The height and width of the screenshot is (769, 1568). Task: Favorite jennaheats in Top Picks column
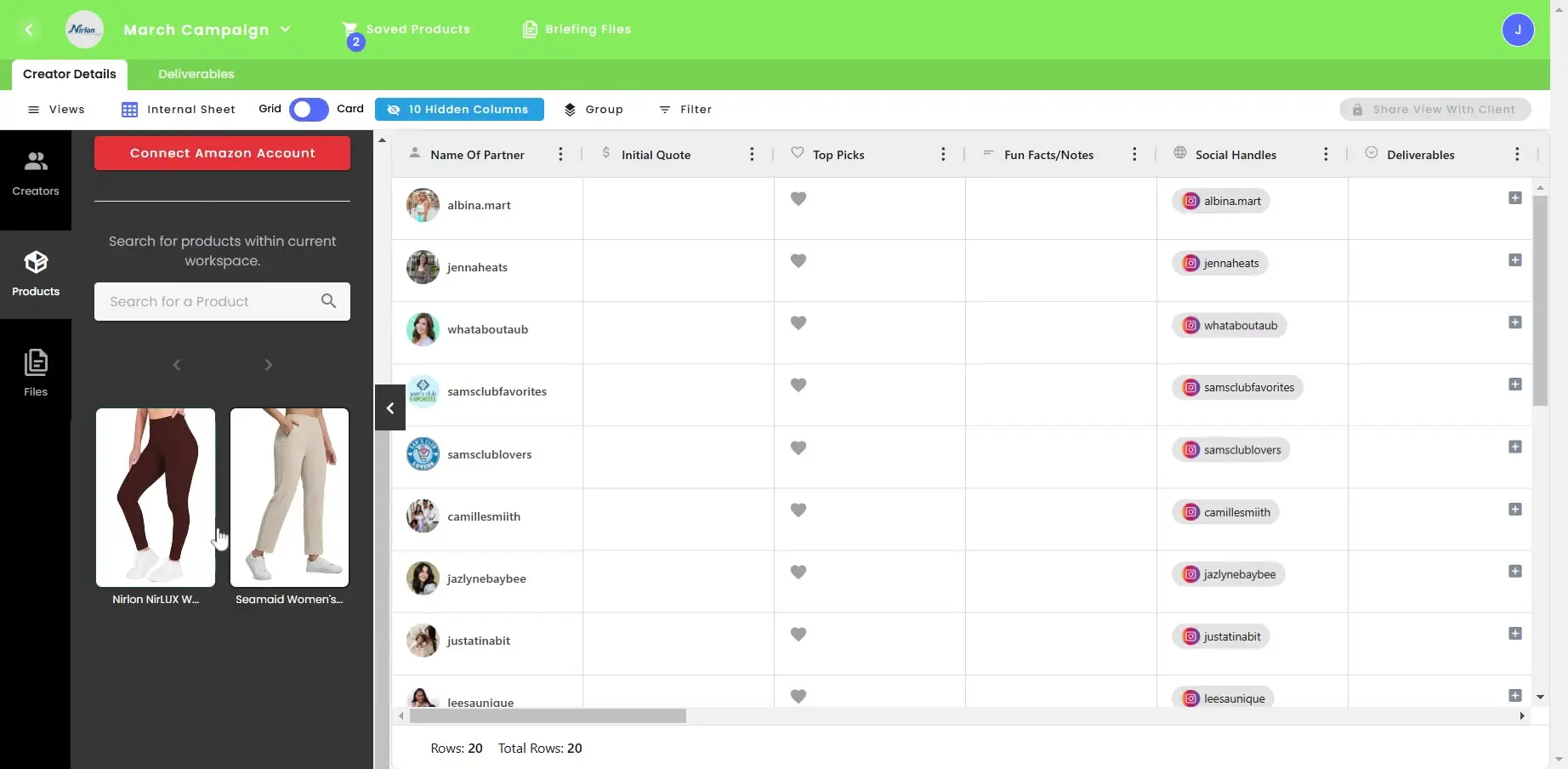click(798, 261)
